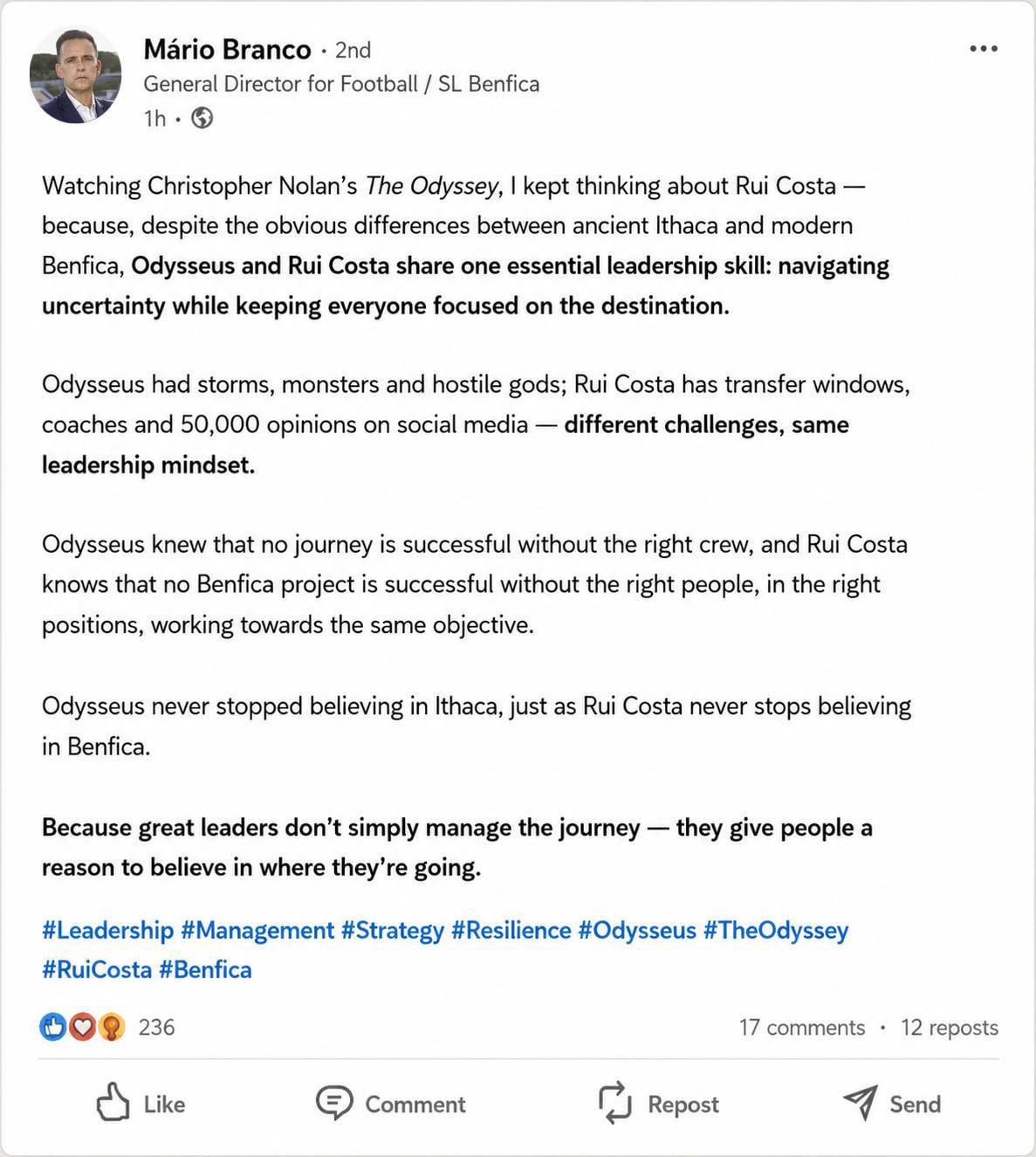Open the #RuiCosta hashtag
1036x1157 pixels.
tap(97, 969)
